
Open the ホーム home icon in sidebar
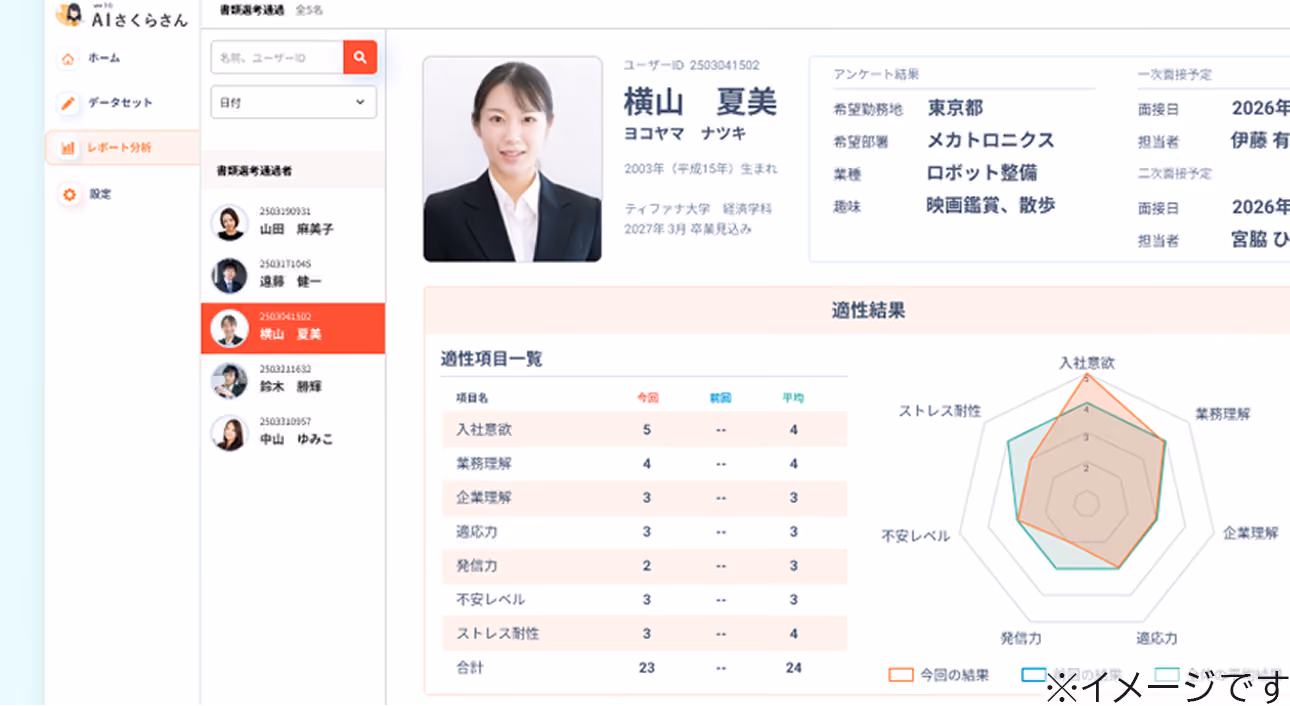coord(68,59)
